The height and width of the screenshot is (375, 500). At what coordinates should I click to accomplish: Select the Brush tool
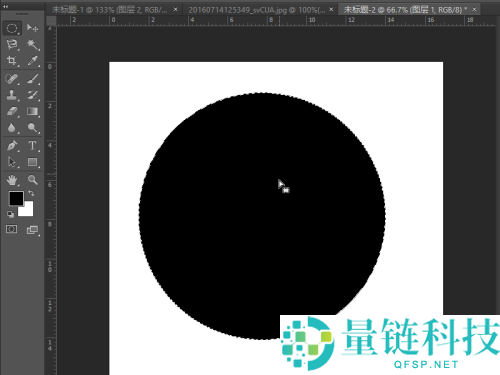(x=32, y=79)
